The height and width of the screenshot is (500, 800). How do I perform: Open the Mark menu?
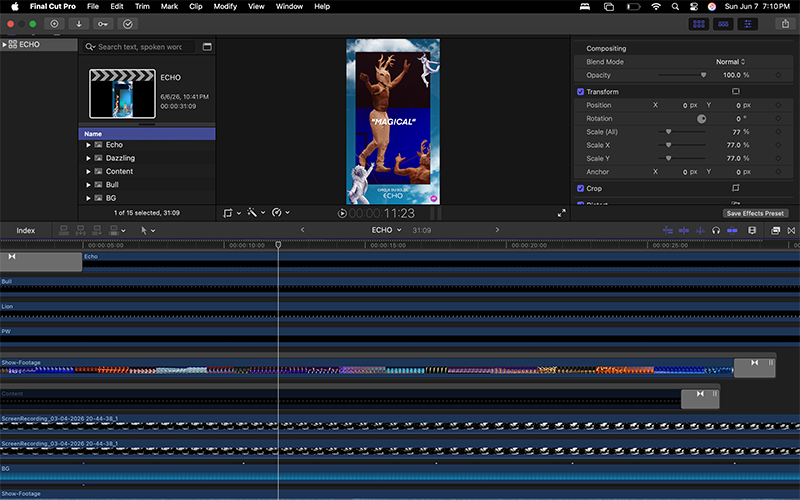[x=169, y=6]
